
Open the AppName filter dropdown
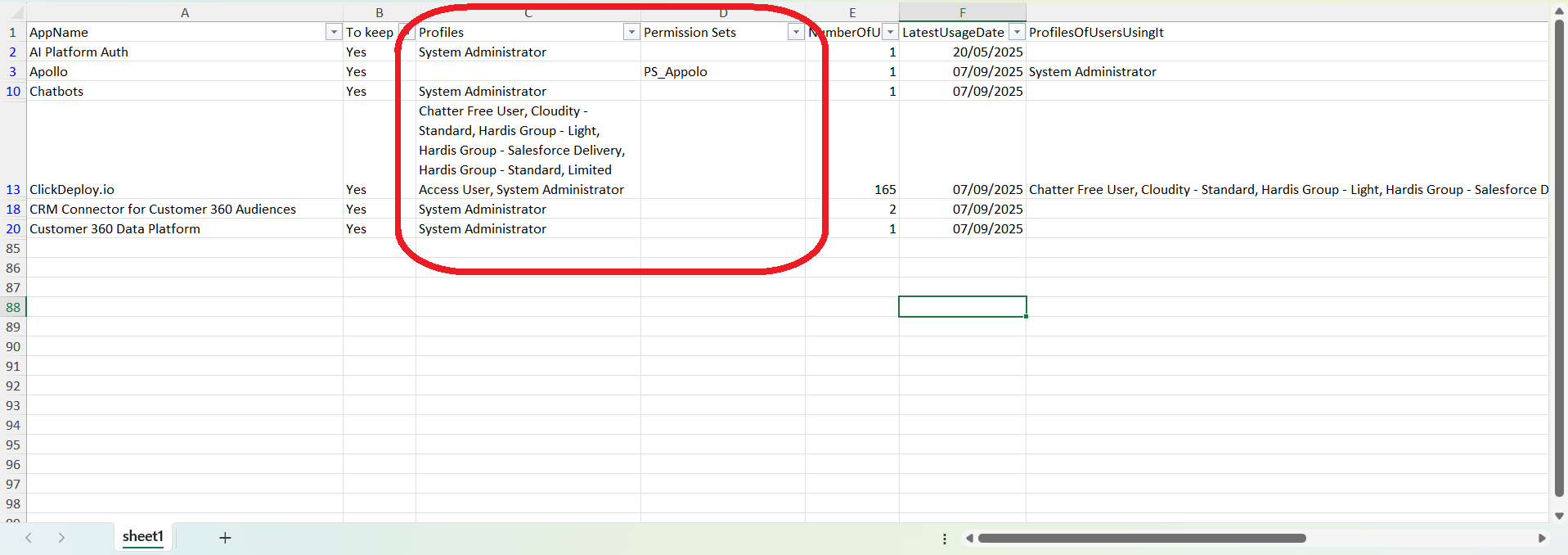pyautogui.click(x=334, y=32)
